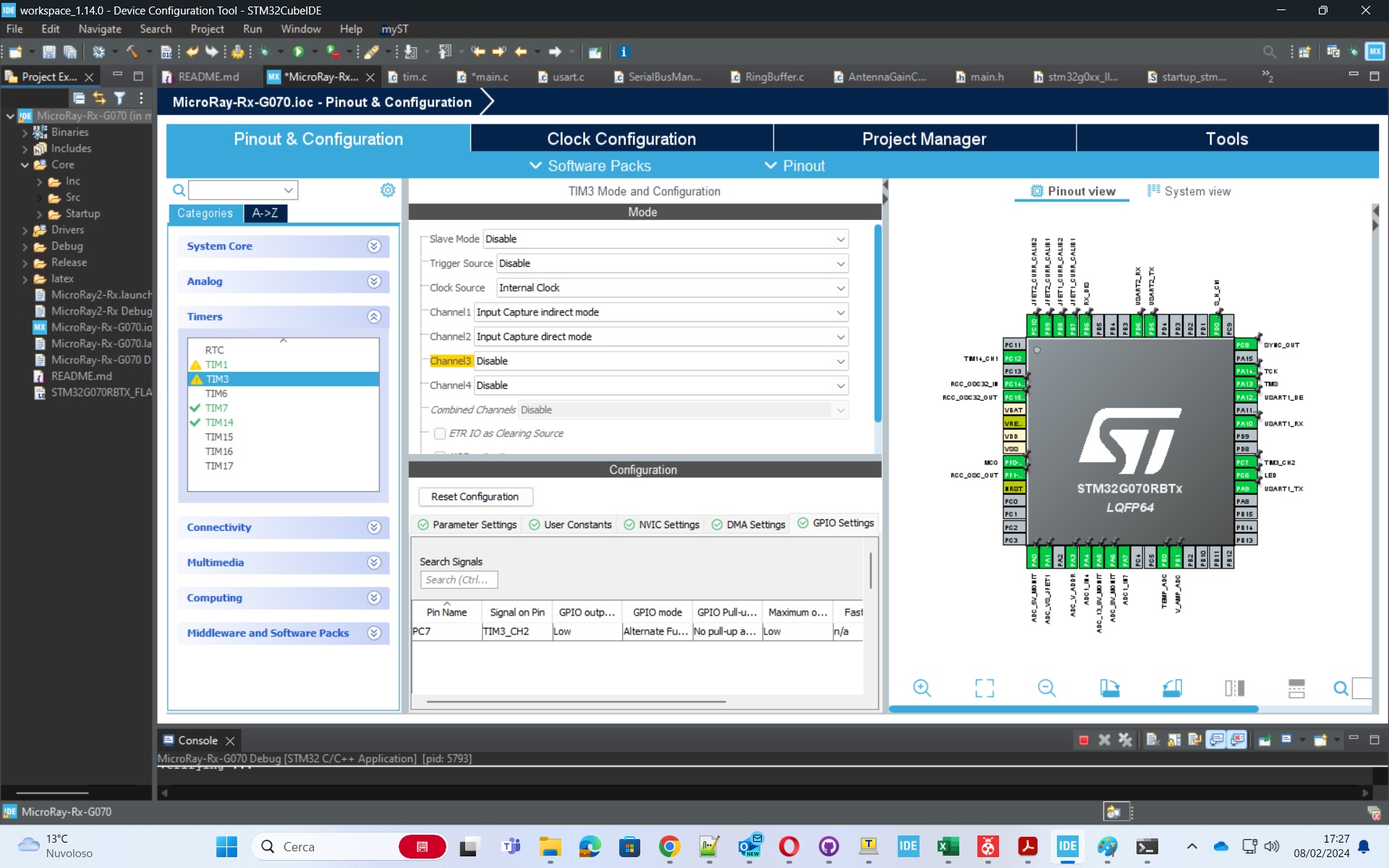Terminate the debug session in console
Screen dimensions: 1389x868
coord(1083,740)
